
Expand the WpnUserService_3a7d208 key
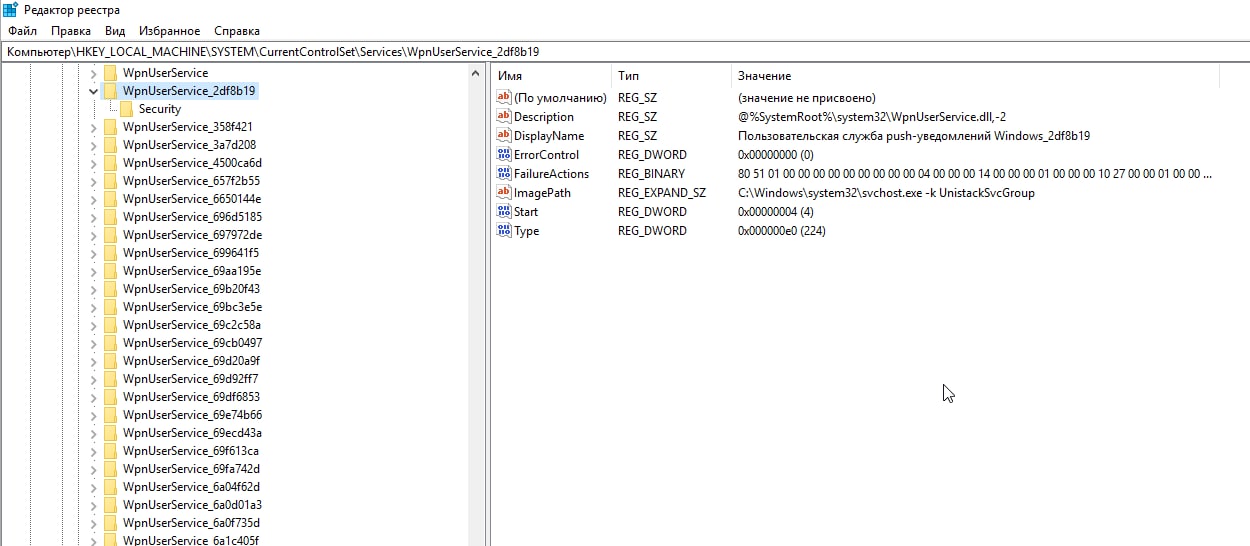(93, 145)
